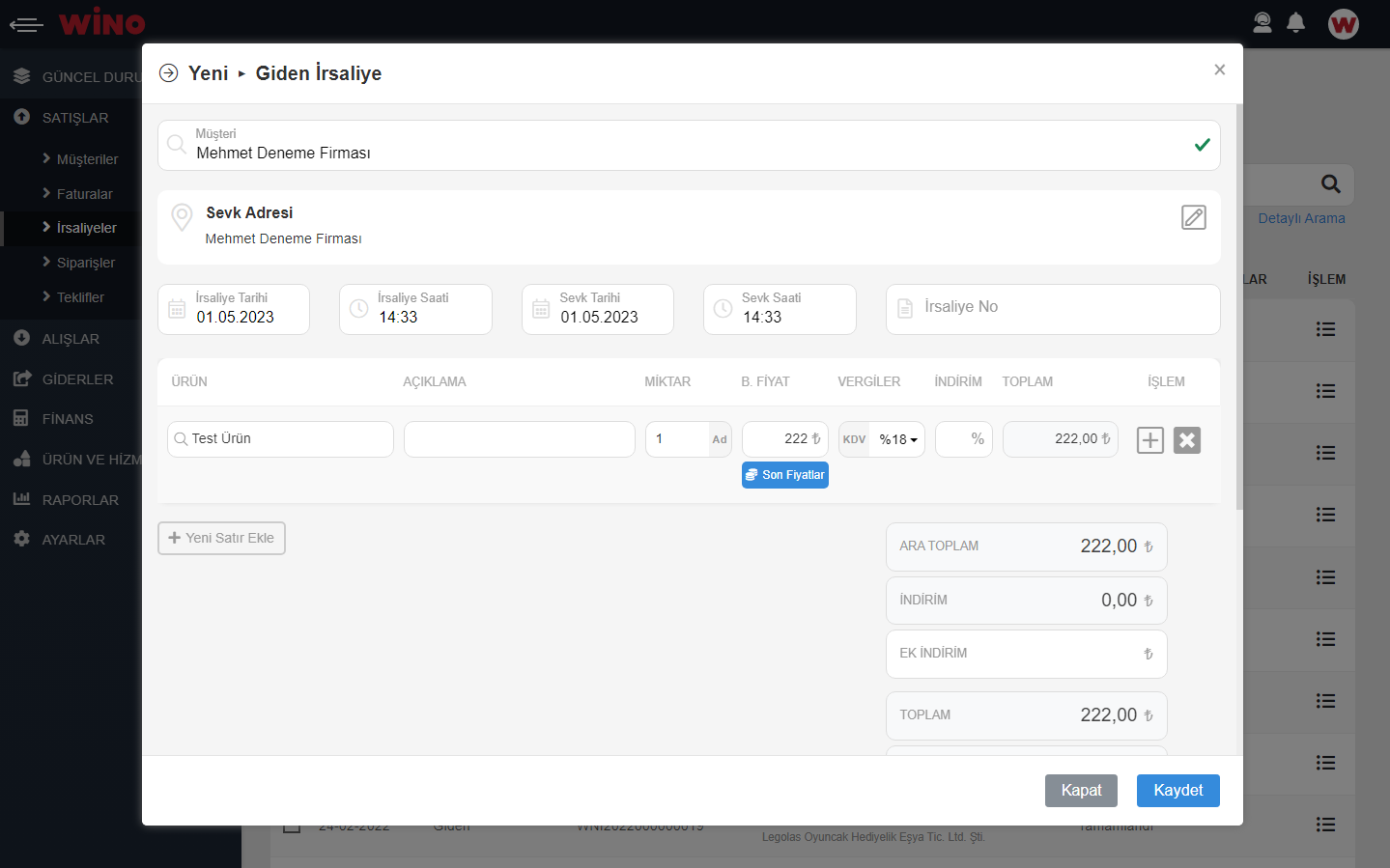Open the İrsaliye Tarihi date picker

point(234,310)
